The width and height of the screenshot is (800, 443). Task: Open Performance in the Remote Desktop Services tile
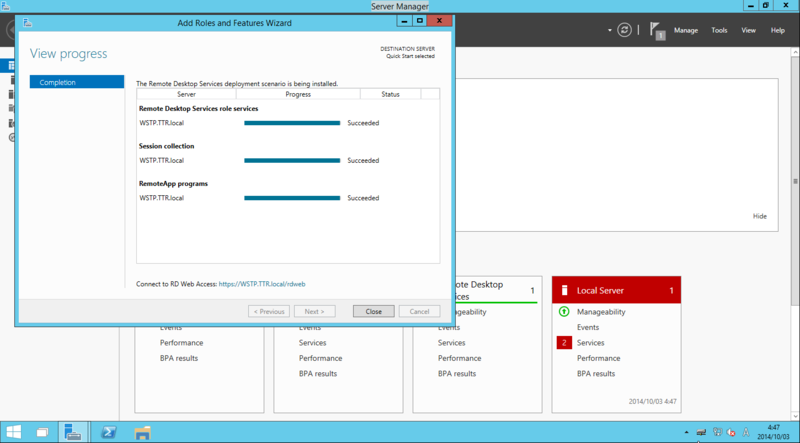pos(459,358)
